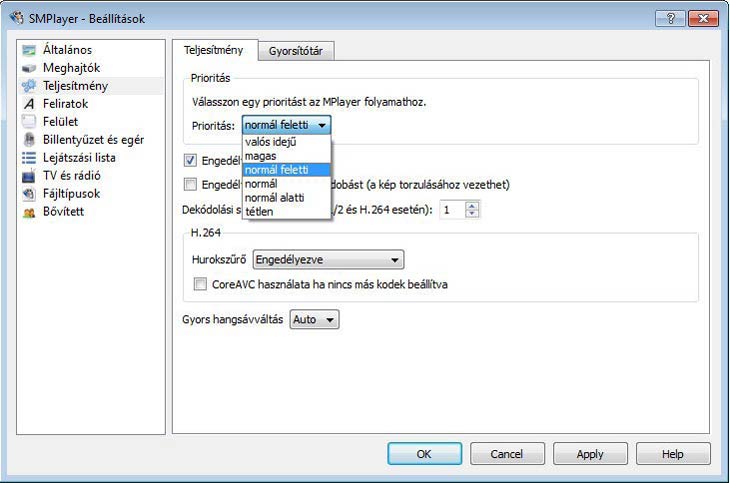Click the SMPlayer title bar icon

tap(17, 18)
